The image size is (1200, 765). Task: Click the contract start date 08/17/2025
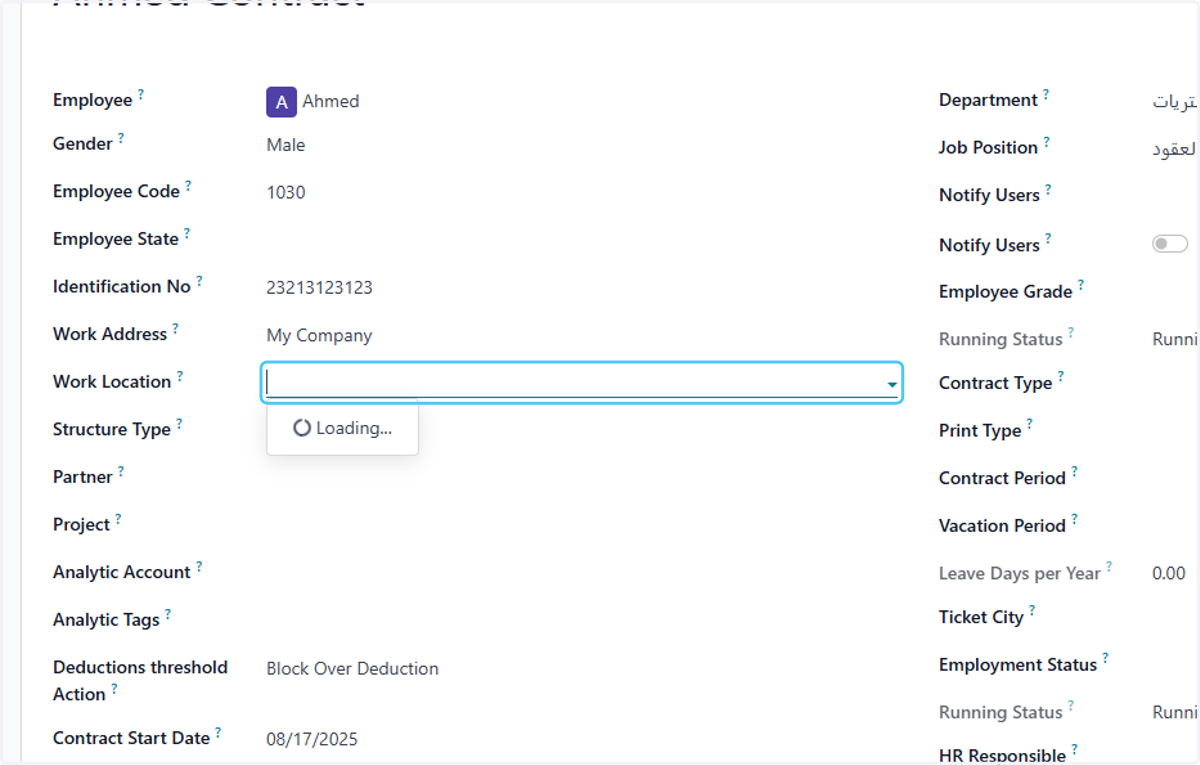312,740
